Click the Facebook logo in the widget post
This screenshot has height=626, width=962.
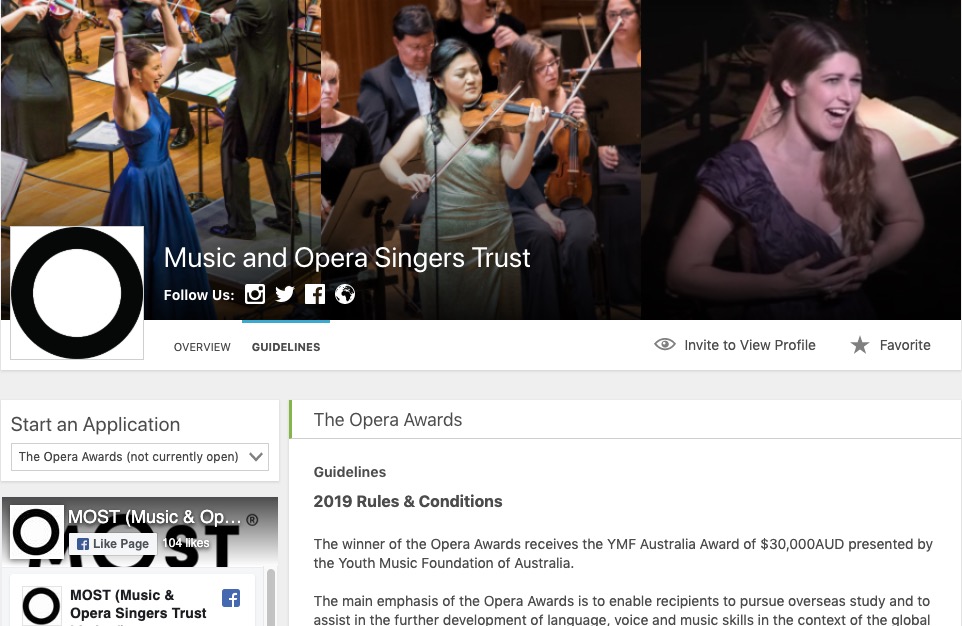click(231, 598)
